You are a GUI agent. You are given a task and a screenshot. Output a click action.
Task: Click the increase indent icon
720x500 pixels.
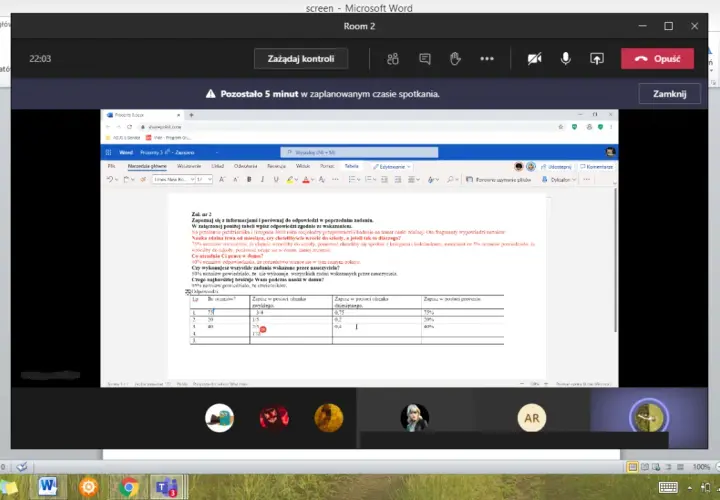tap(398, 180)
